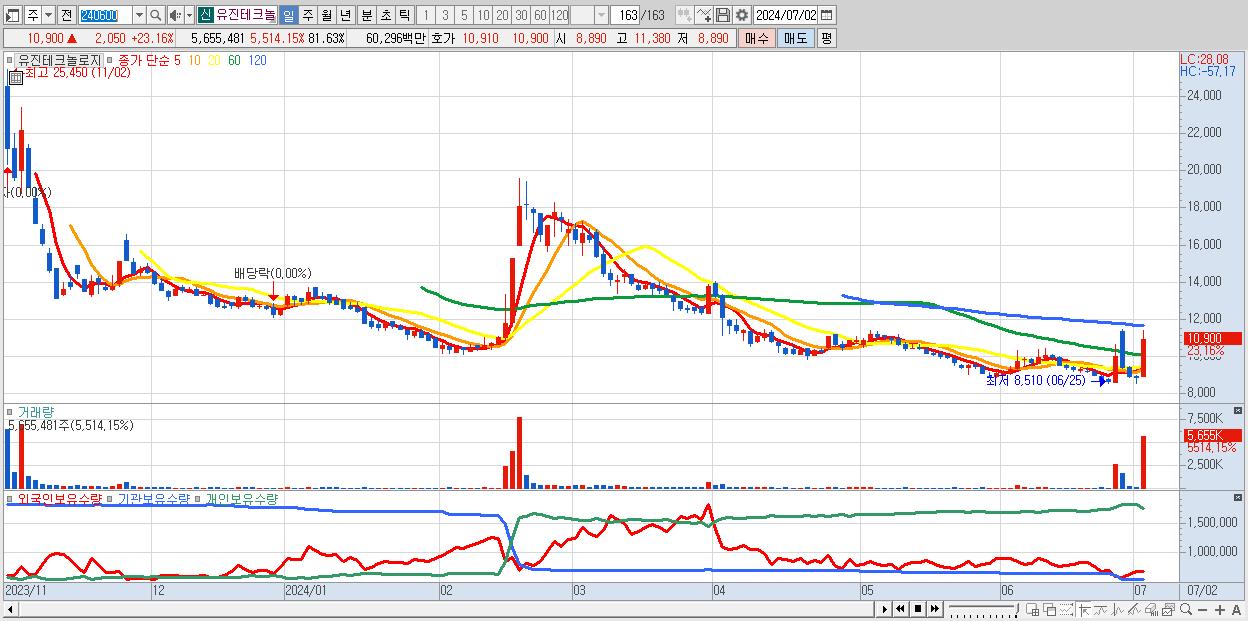The width and height of the screenshot is (1248, 621).
Task: Click the dashed-line chart icon in bottom toolbar
Action: coord(1066,609)
